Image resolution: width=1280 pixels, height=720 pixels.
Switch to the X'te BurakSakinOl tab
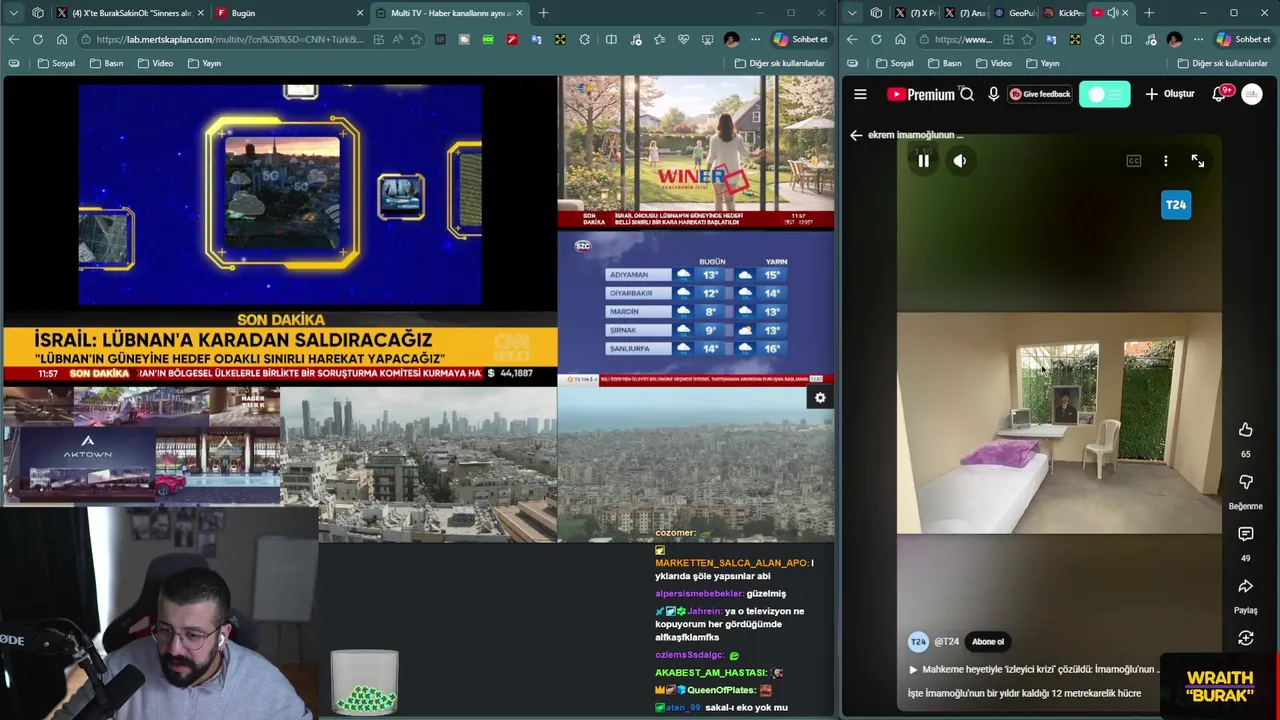pos(130,13)
